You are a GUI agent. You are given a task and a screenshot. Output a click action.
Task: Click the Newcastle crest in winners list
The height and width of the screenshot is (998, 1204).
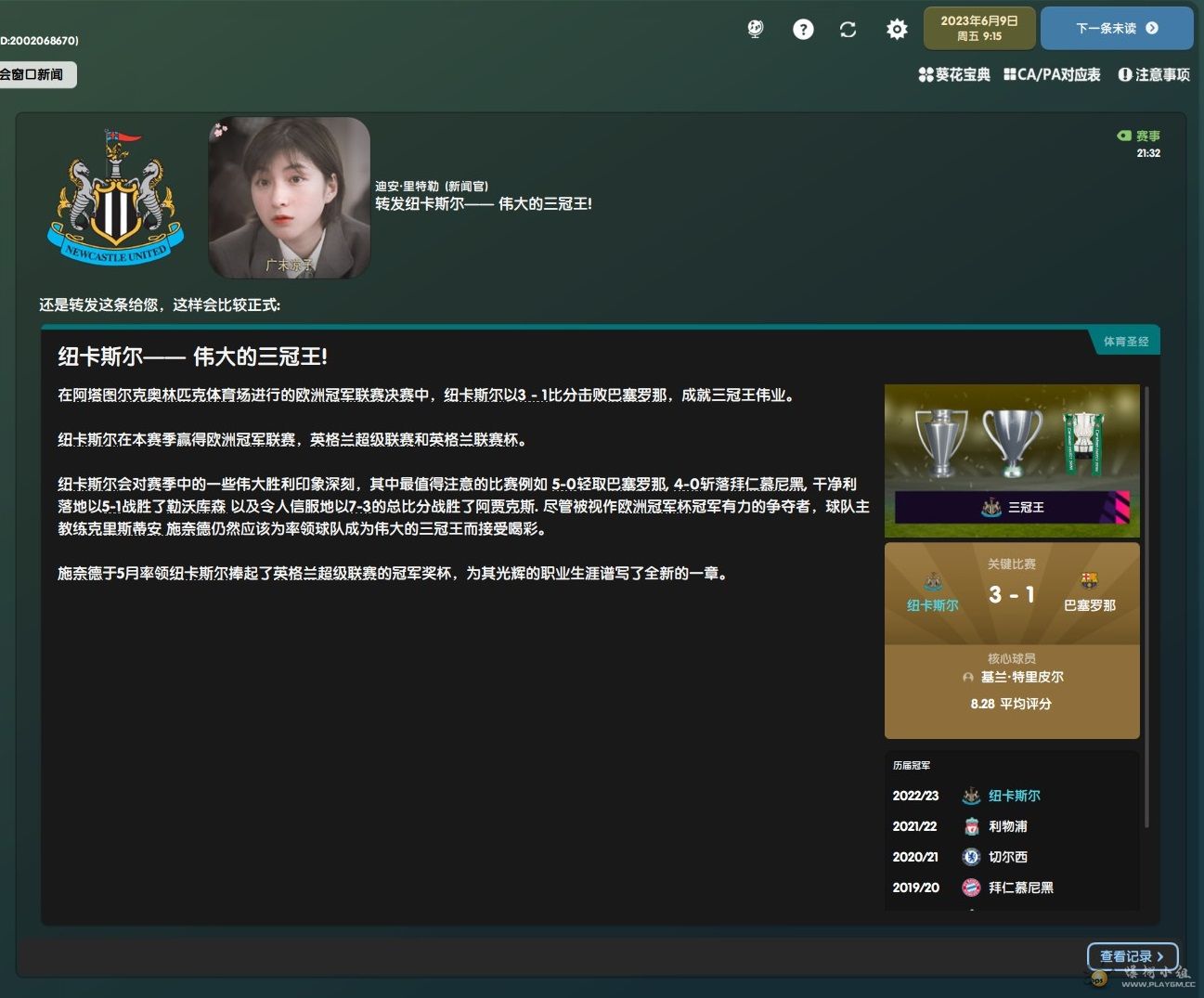[x=971, y=796]
